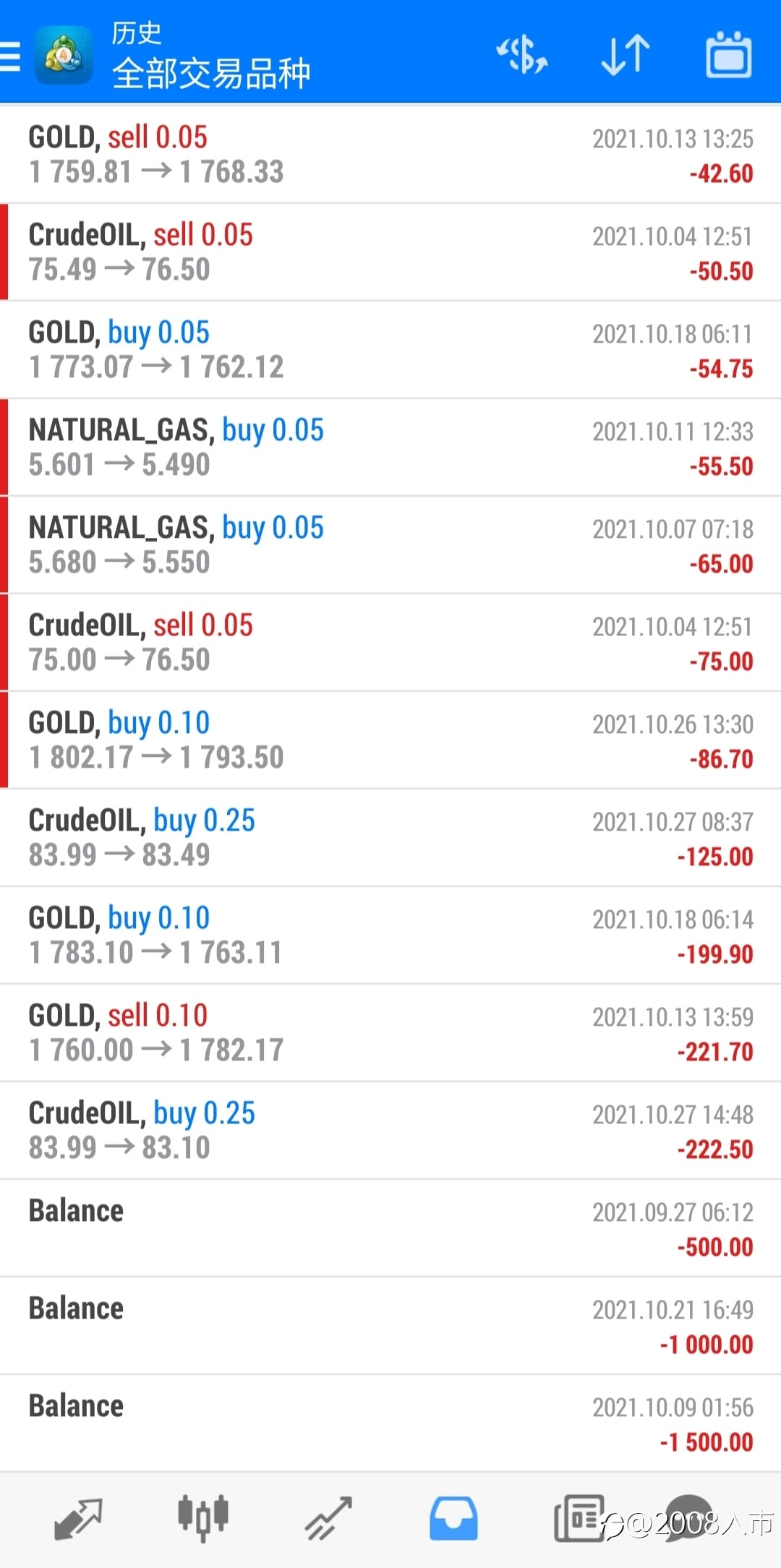
Task: Open the Trade tab icon
Action: pos(328,1518)
